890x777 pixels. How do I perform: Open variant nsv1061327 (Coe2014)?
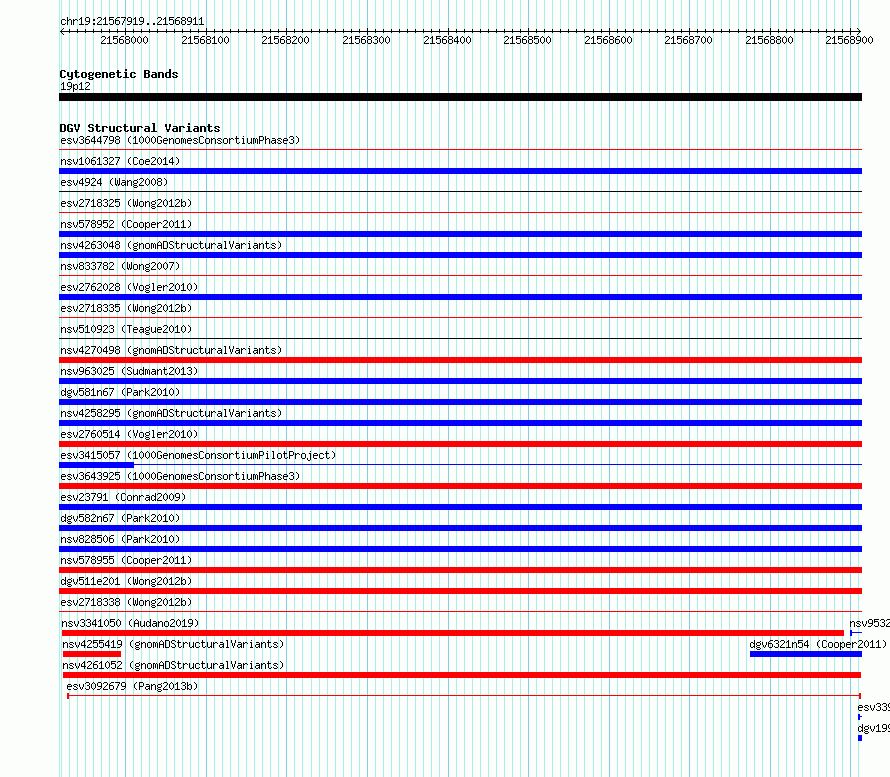120,161
